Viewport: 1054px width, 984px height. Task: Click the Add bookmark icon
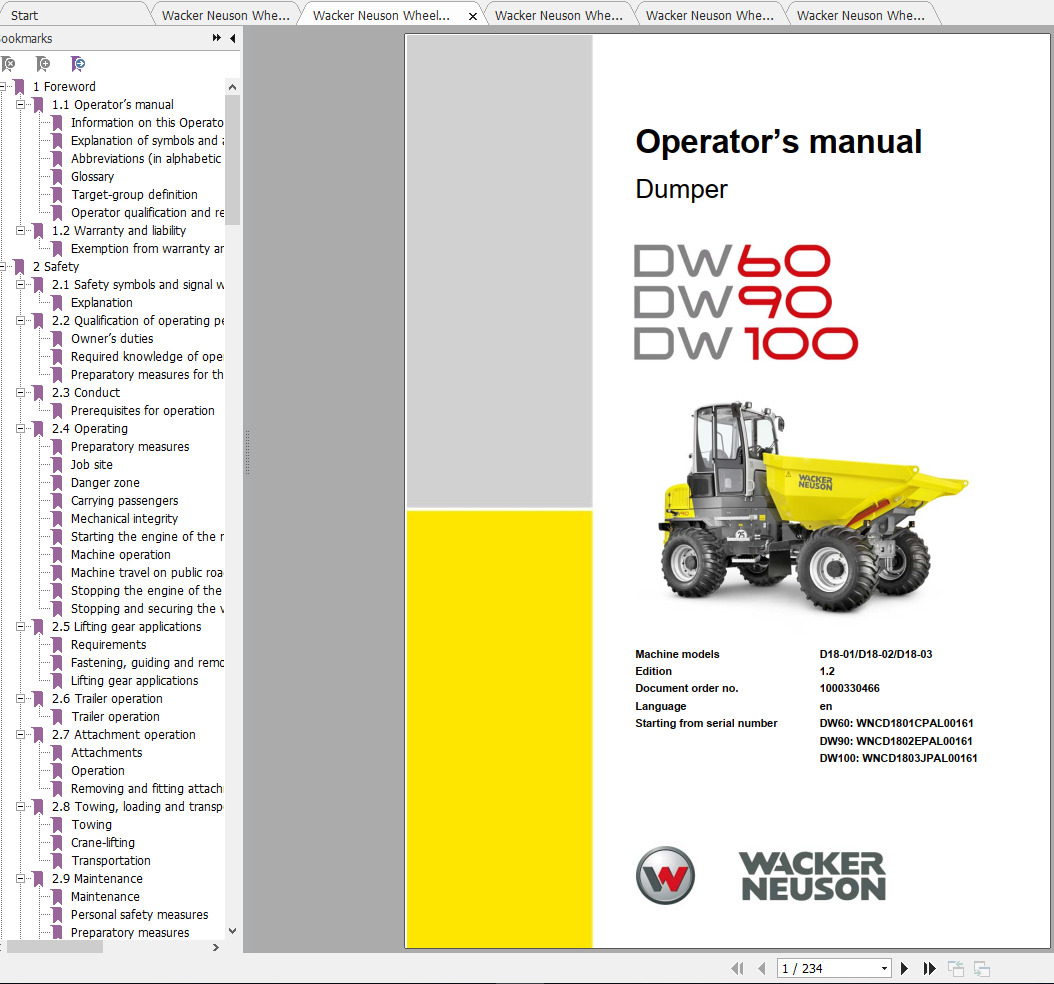(x=43, y=63)
